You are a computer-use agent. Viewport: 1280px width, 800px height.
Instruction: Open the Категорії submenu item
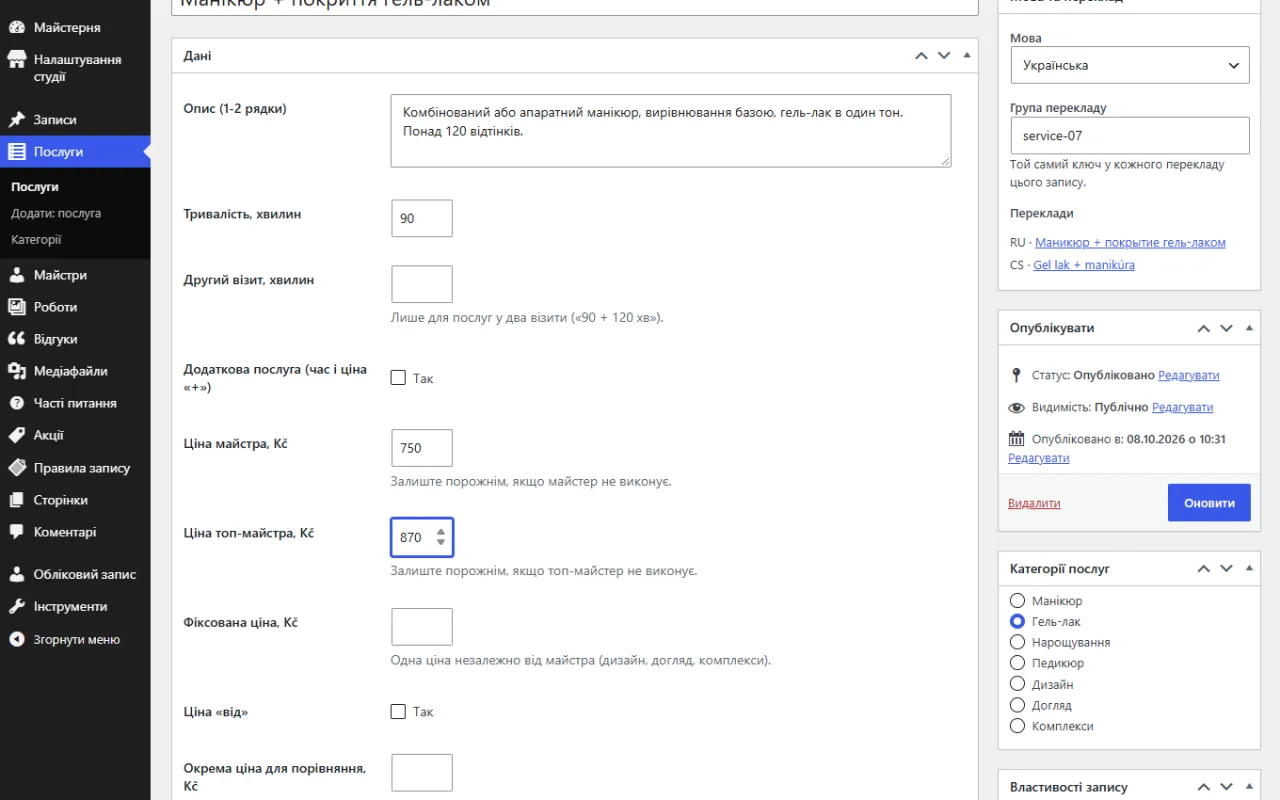coord(36,240)
